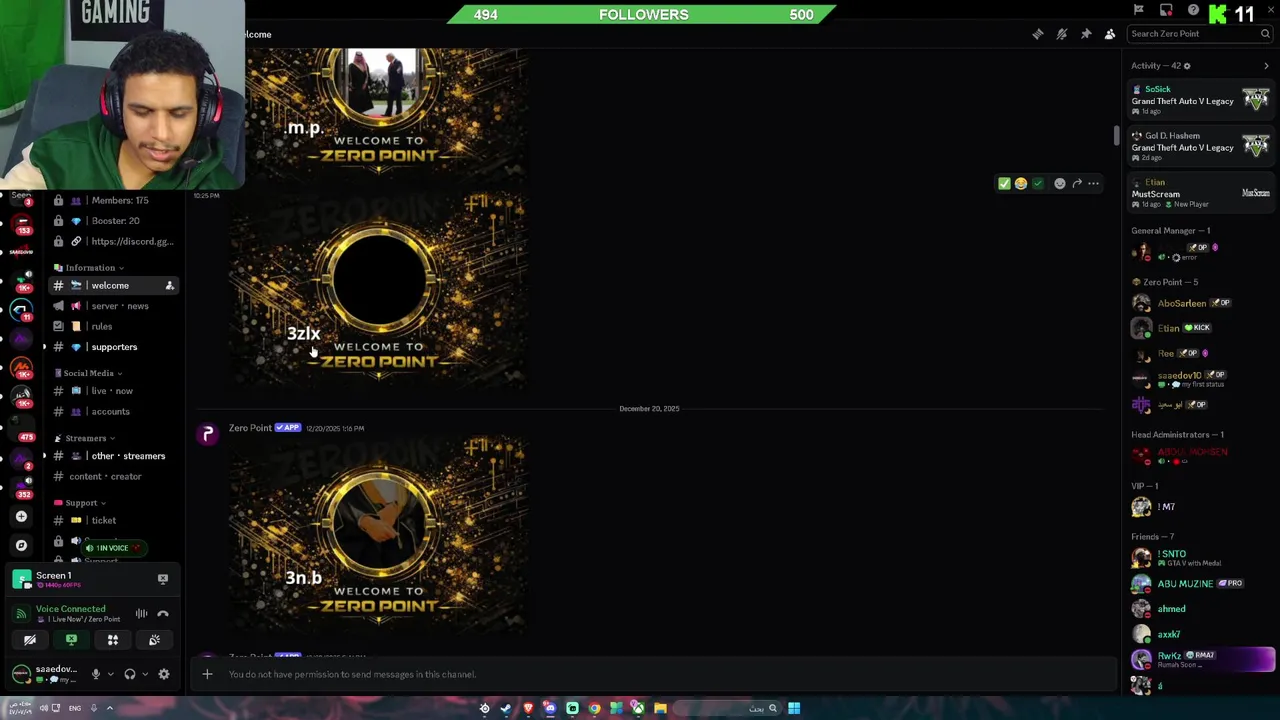Open SoSick Grand Theft Auto activity card
This screenshot has height=720, width=1280.
pos(1200,99)
